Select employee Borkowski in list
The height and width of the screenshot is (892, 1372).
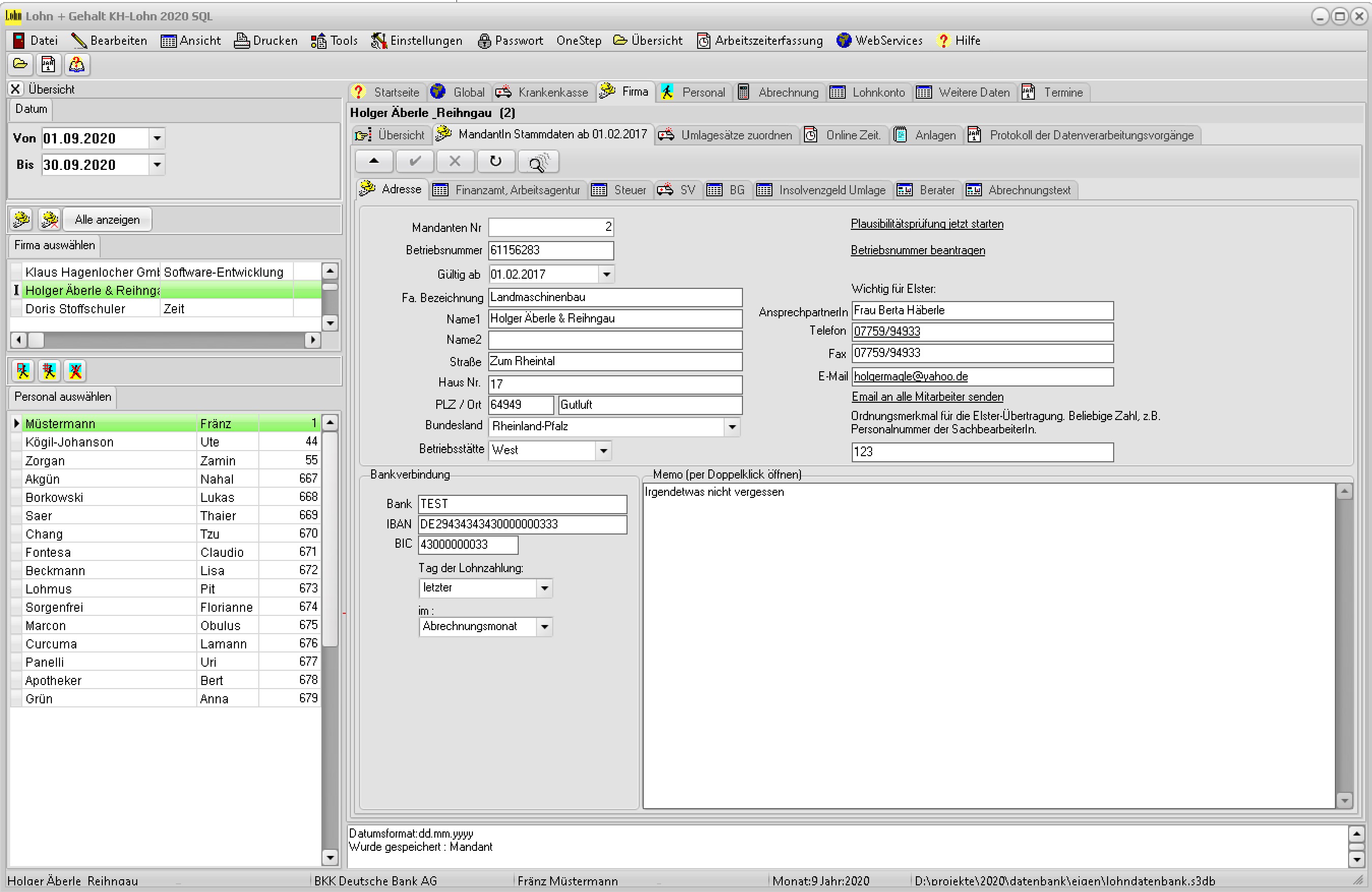click(x=166, y=497)
